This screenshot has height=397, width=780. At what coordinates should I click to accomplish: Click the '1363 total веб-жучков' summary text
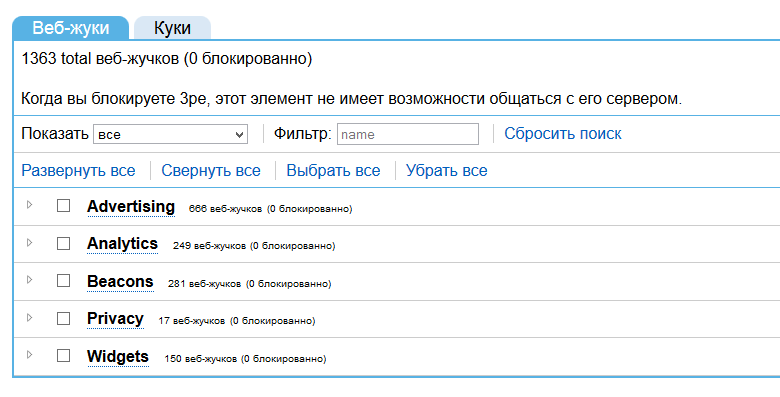click(100, 59)
